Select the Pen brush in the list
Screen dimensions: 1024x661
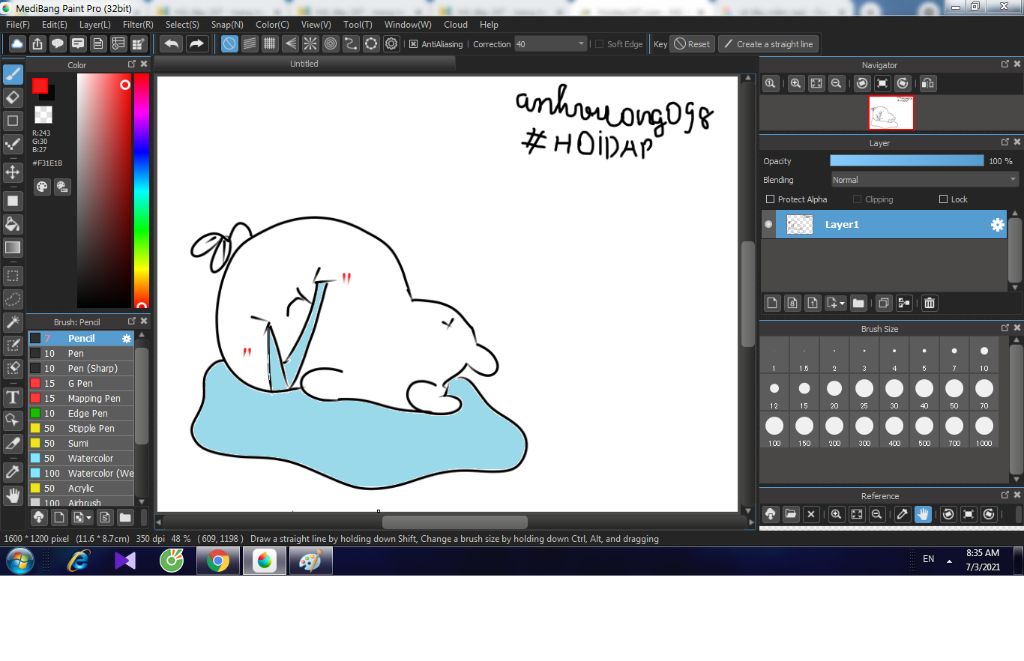(x=81, y=353)
